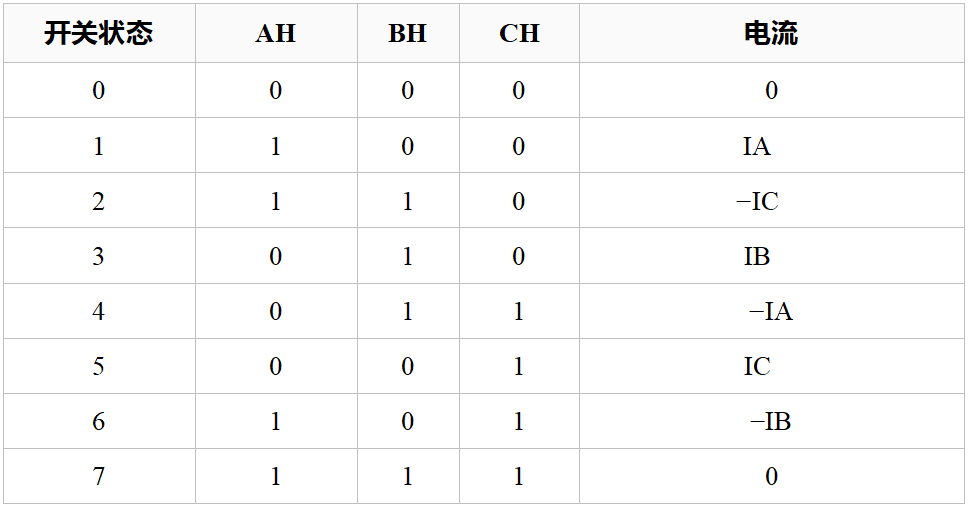Select switch state 4 in first column
Image resolution: width=968 pixels, height=508 pixels.
tap(99, 311)
